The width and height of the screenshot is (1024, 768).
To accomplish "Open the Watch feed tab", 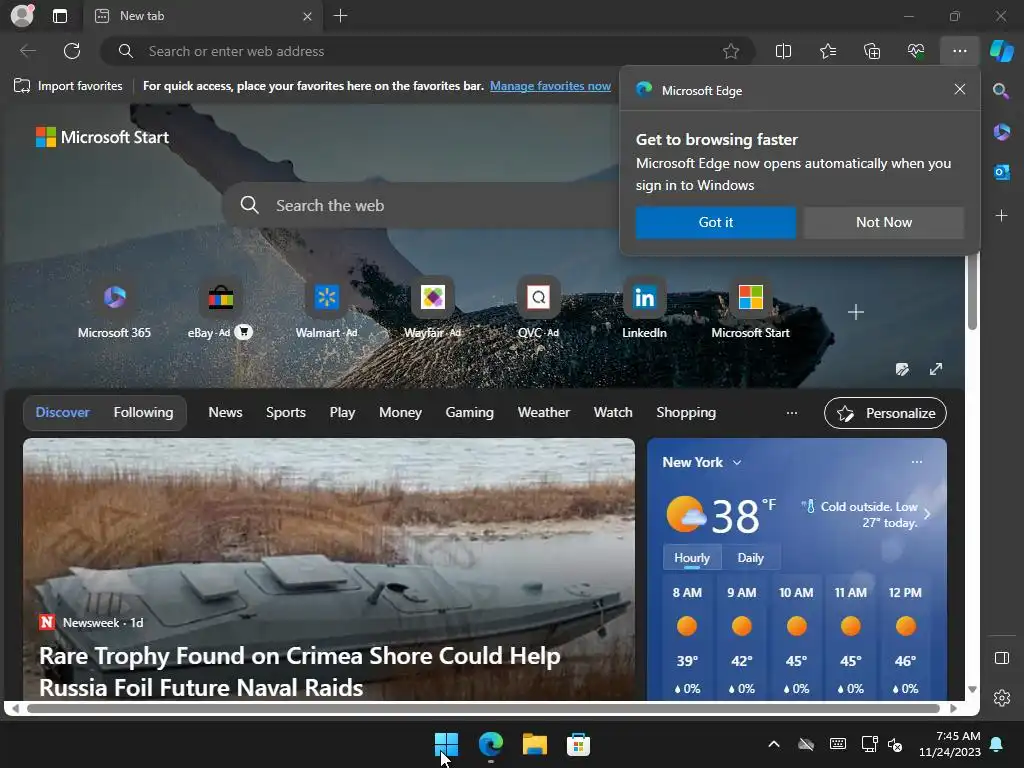I will click(613, 413).
